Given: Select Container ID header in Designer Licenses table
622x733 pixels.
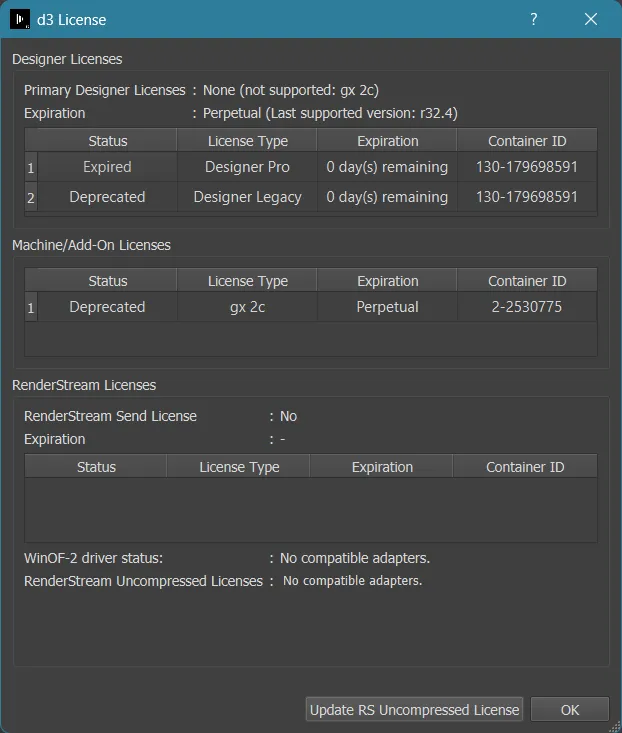Looking at the screenshot, I should pyautogui.click(x=527, y=141).
